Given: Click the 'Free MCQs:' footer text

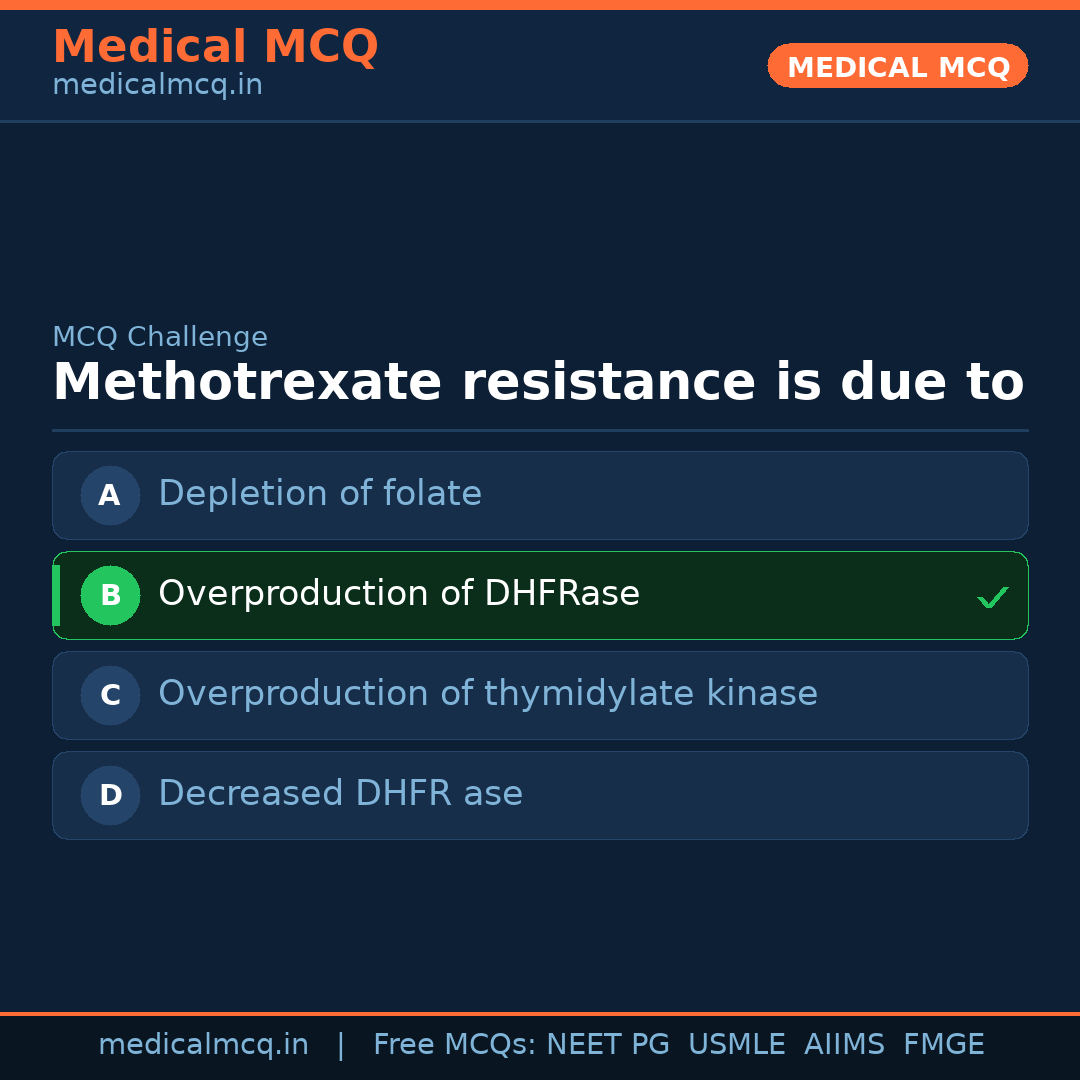Looking at the screenshot, I should (455, 1045).
